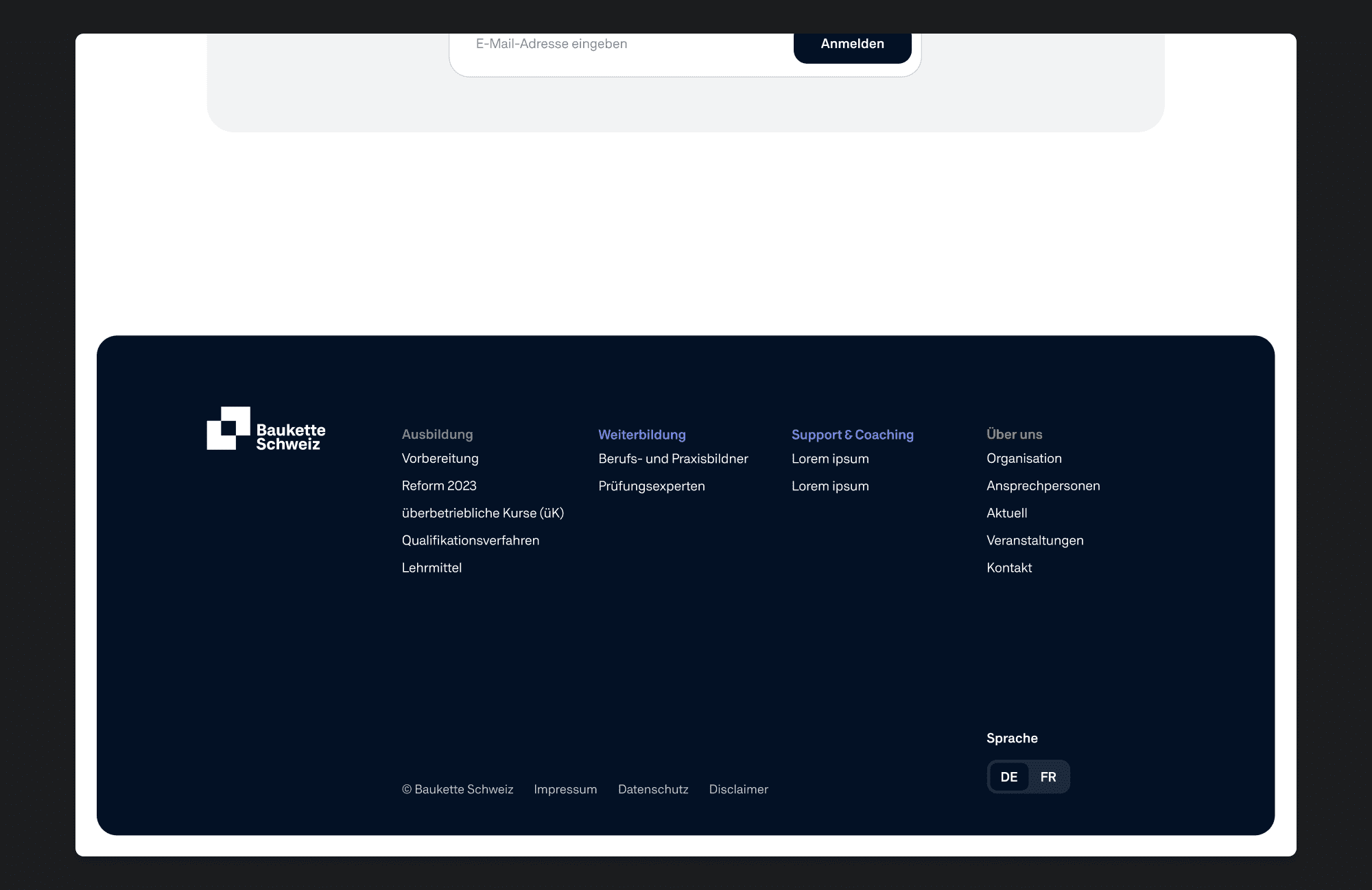Open the Reform 2023 link
The image size is (1372, 890).
pyautogui.click(x=439, y=485)
